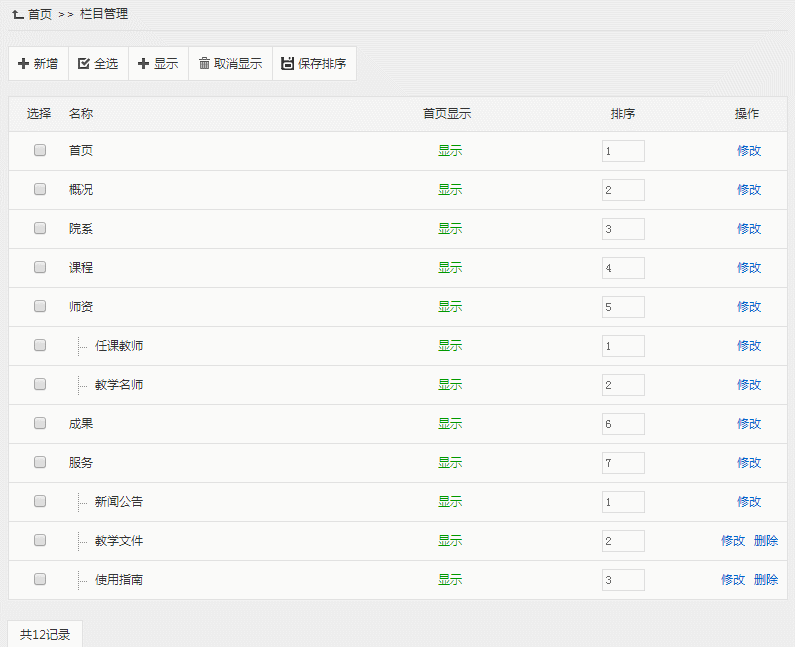Select the 服务 parent category name
The width and height of the screenshot is (795, 647).
(x=81, y=463)
